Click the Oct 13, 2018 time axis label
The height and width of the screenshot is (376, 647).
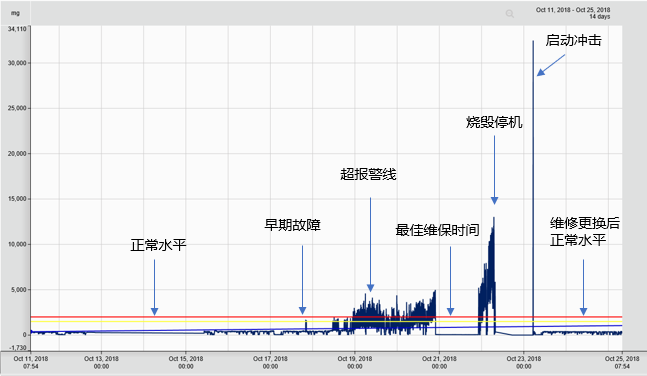(101, 362)
